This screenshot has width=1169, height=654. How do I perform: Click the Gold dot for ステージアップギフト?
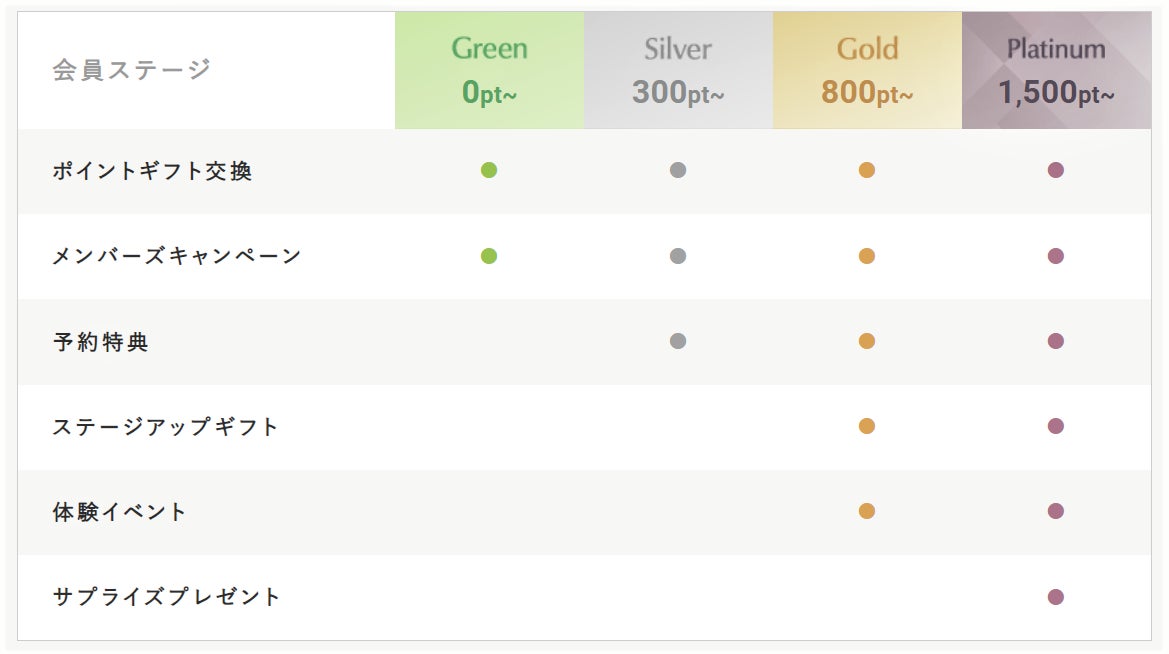pos(867,426)
